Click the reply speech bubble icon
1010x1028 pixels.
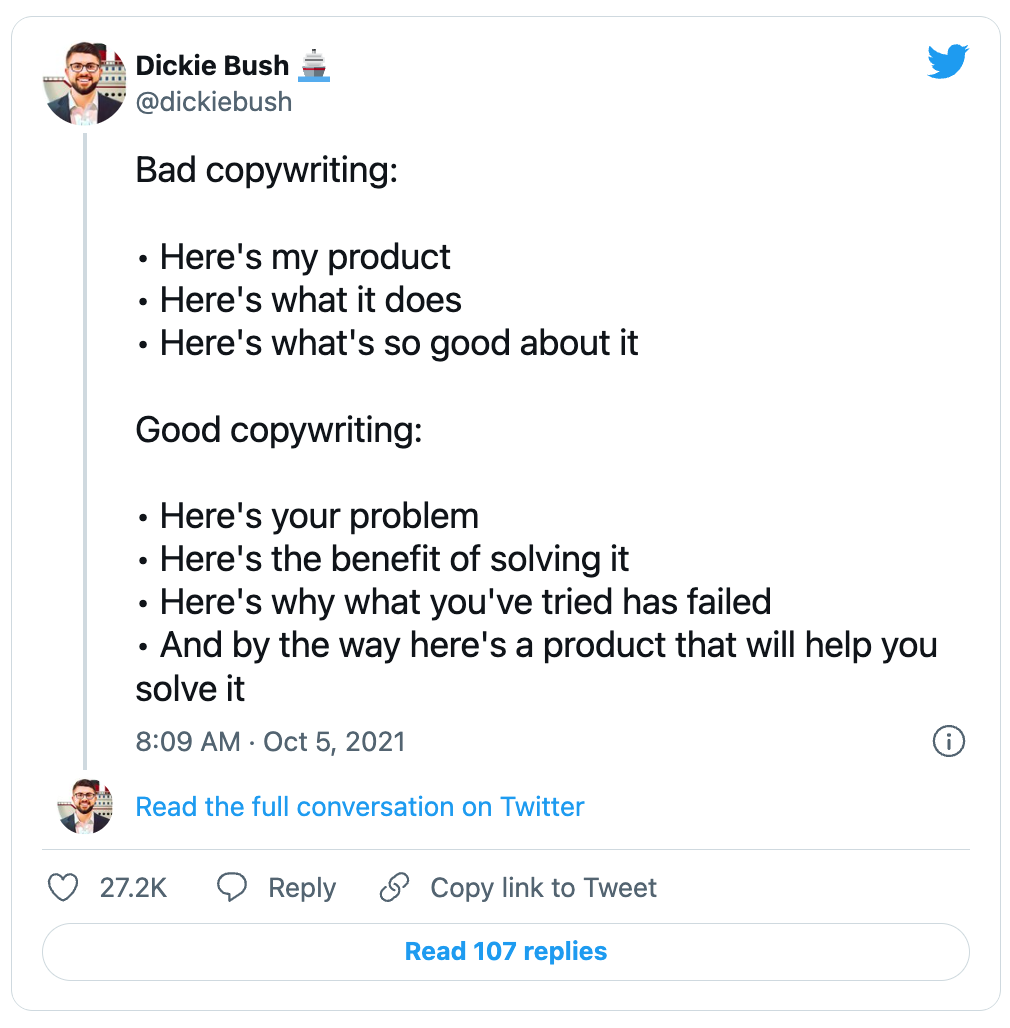232,888
